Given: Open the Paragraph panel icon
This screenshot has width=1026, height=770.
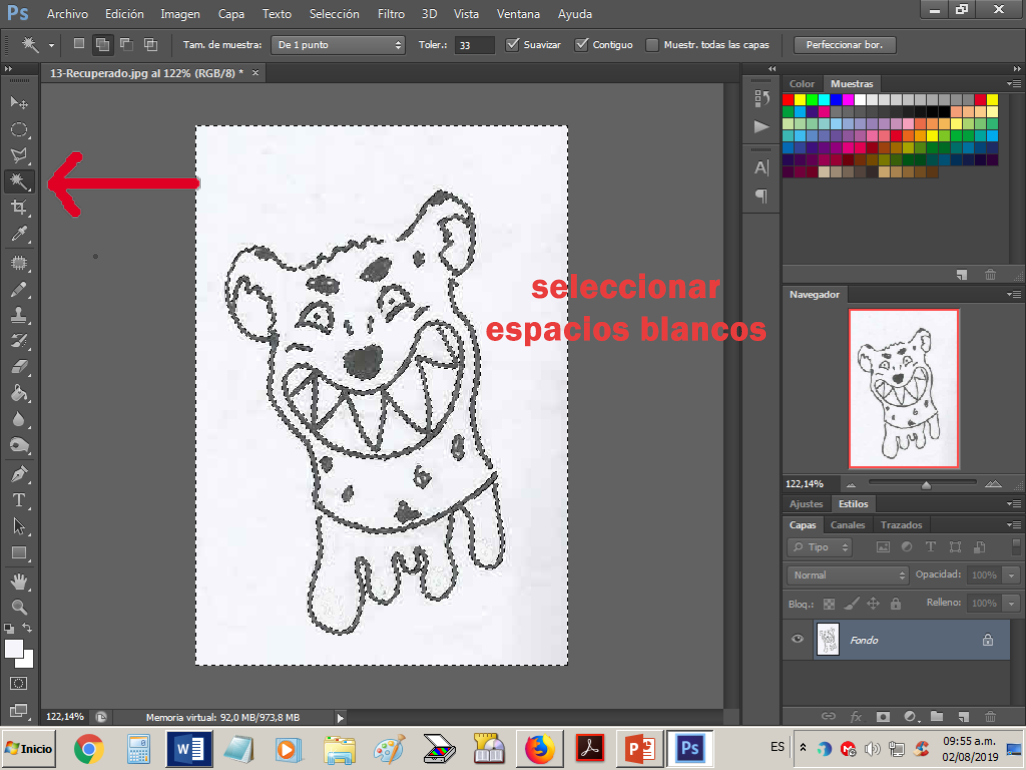Looking at the screenshot, I should (x=761, y=196).
